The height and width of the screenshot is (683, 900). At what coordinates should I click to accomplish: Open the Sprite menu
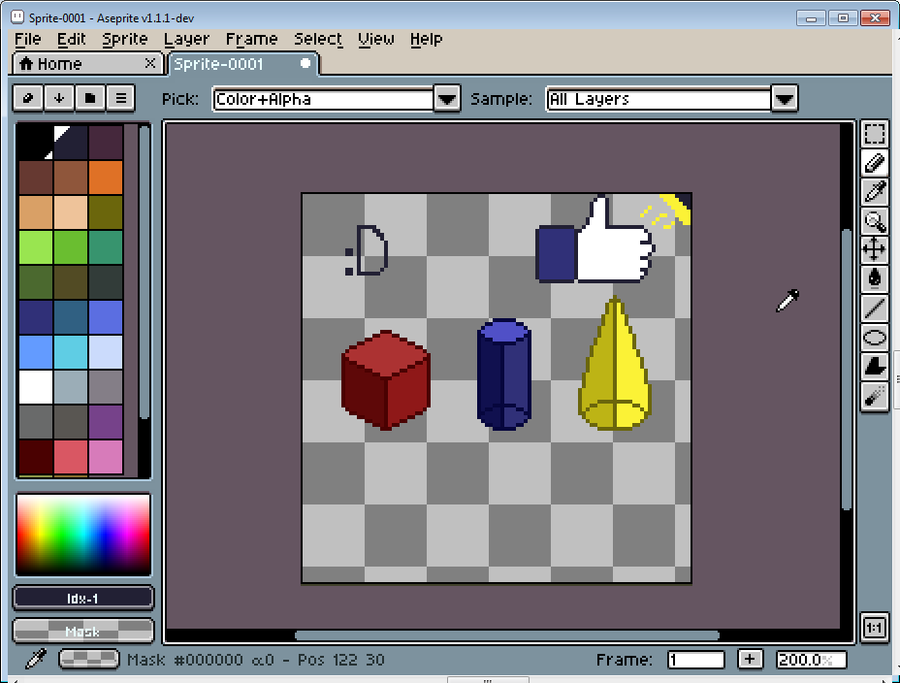pyautogui.click(x=125, y=39)
